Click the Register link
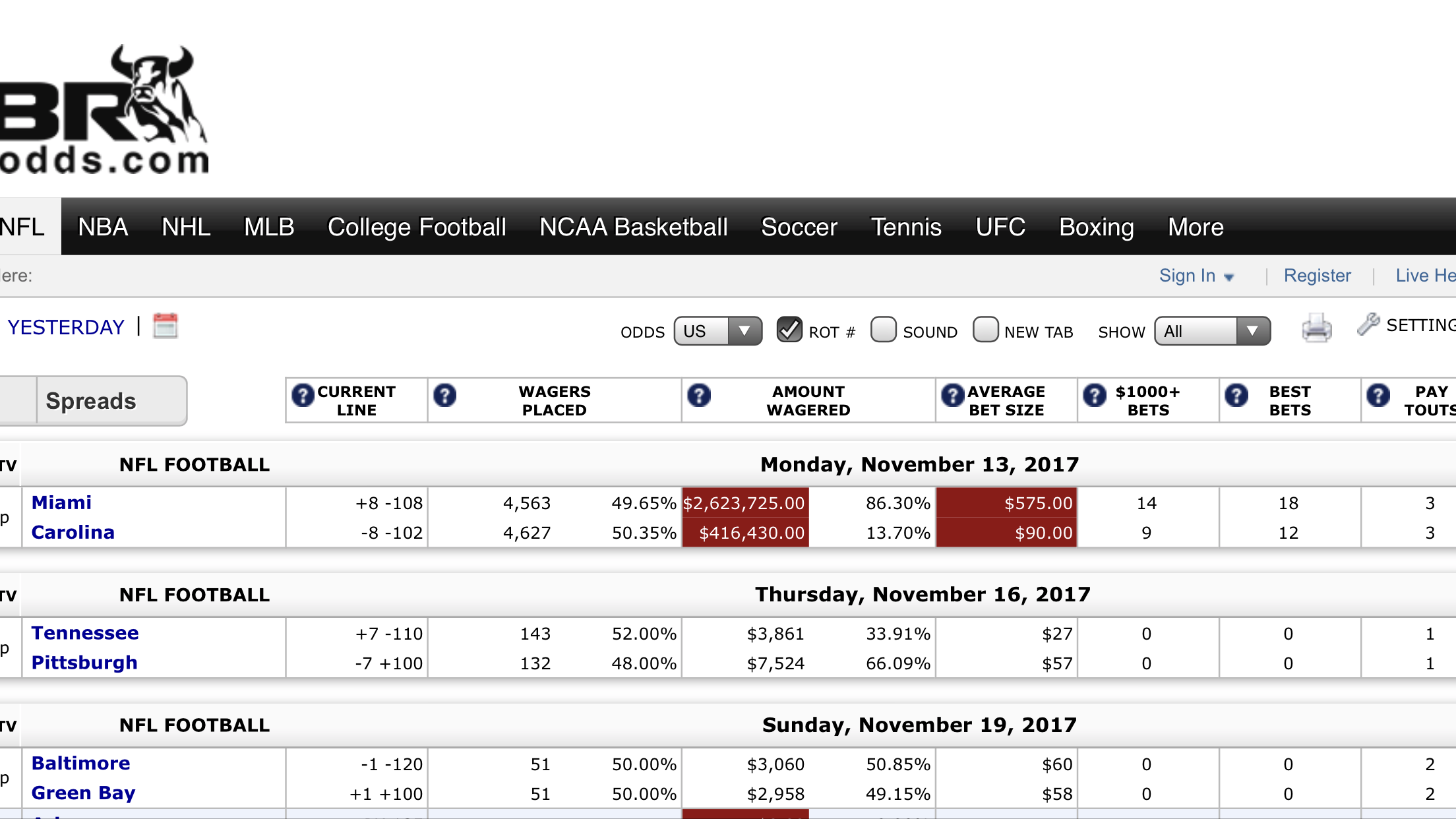The image size is (1456, 819). [1317, 276]
